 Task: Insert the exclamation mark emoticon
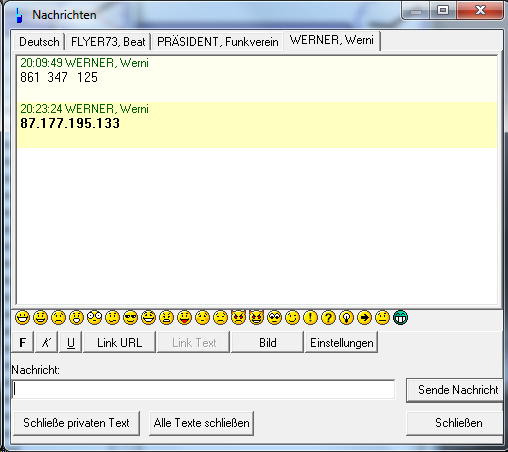(310, 318)
